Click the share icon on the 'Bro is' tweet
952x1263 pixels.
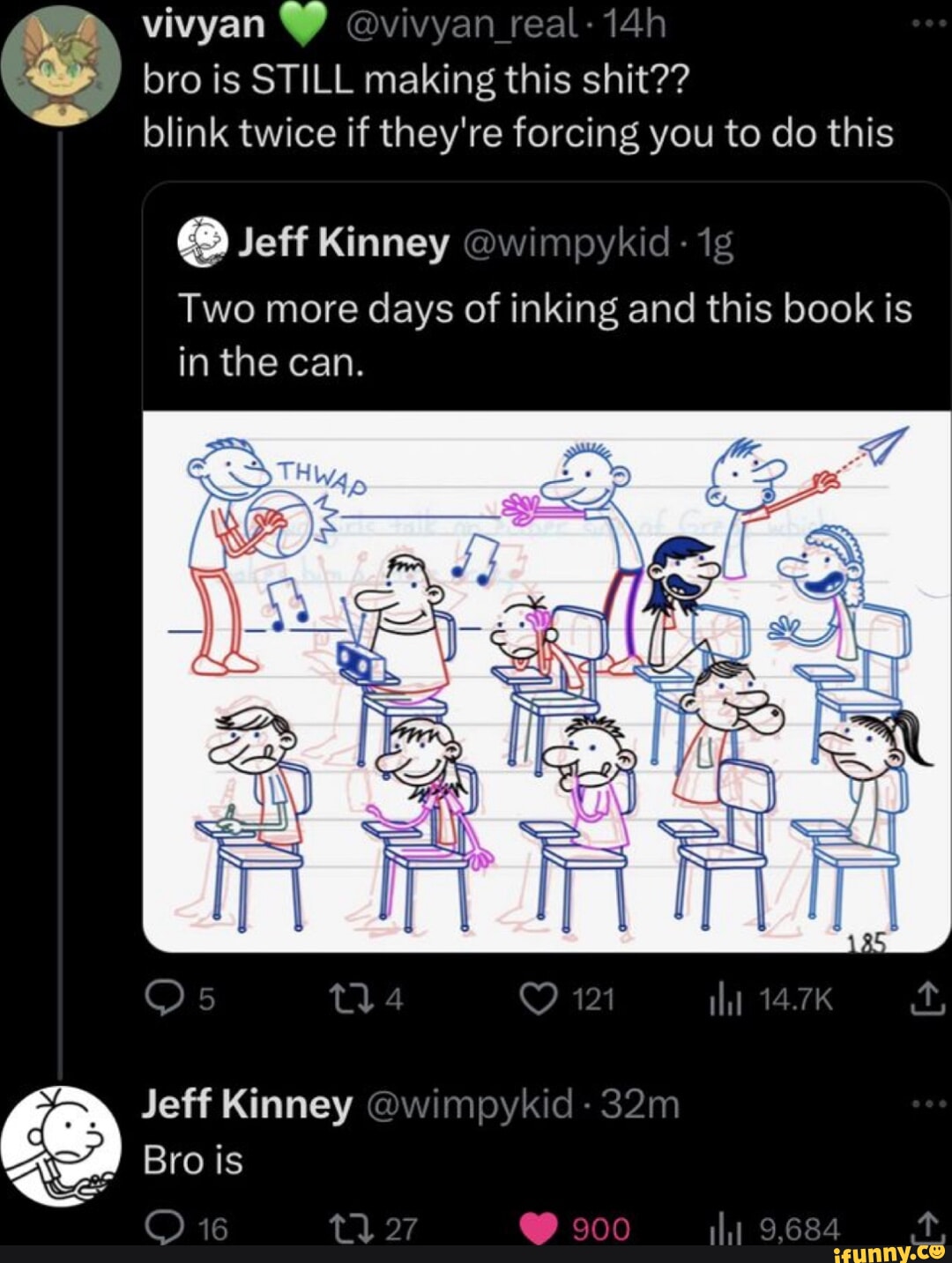coord(926,1225)
